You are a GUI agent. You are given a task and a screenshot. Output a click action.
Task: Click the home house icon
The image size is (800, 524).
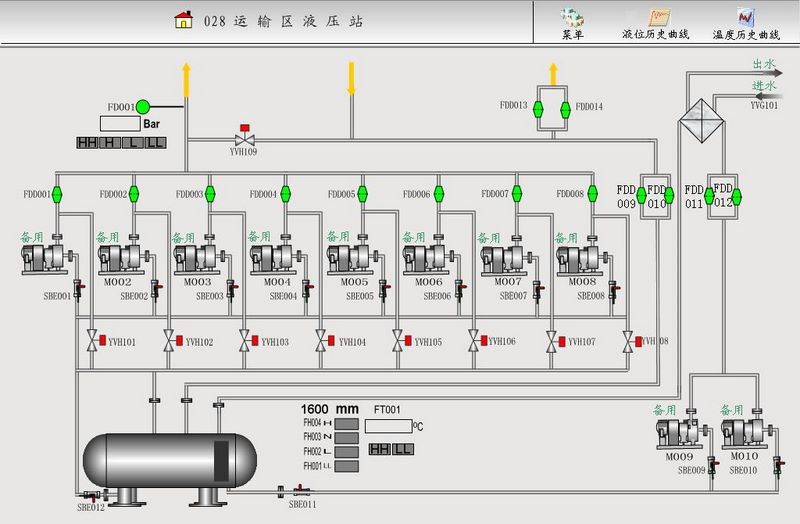[x=184, y=20]
